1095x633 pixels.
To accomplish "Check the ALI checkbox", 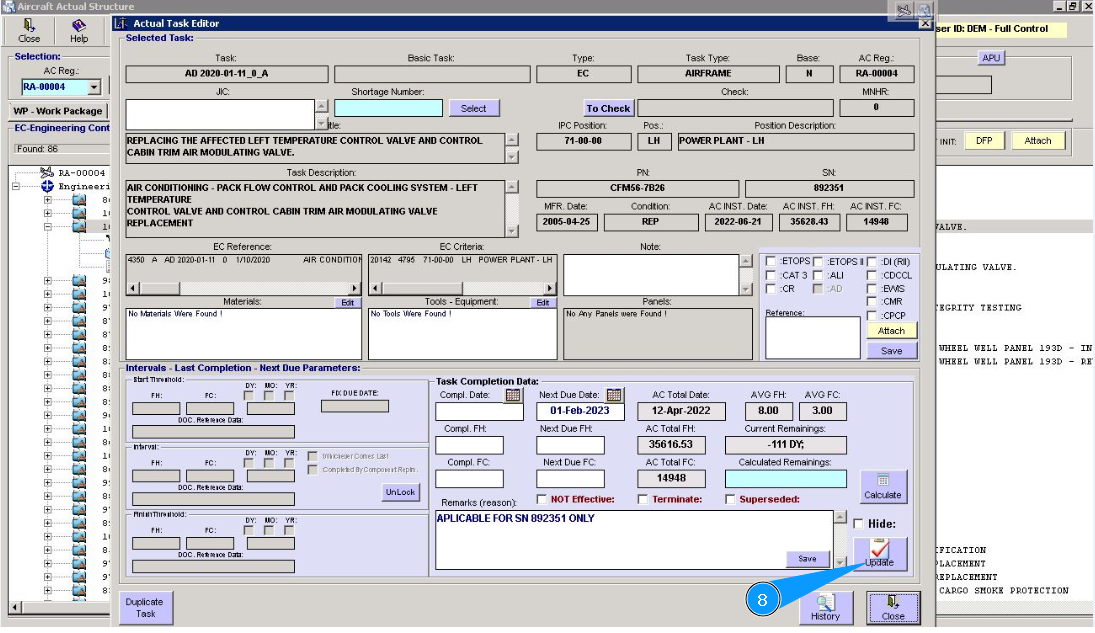I will 818,275.
